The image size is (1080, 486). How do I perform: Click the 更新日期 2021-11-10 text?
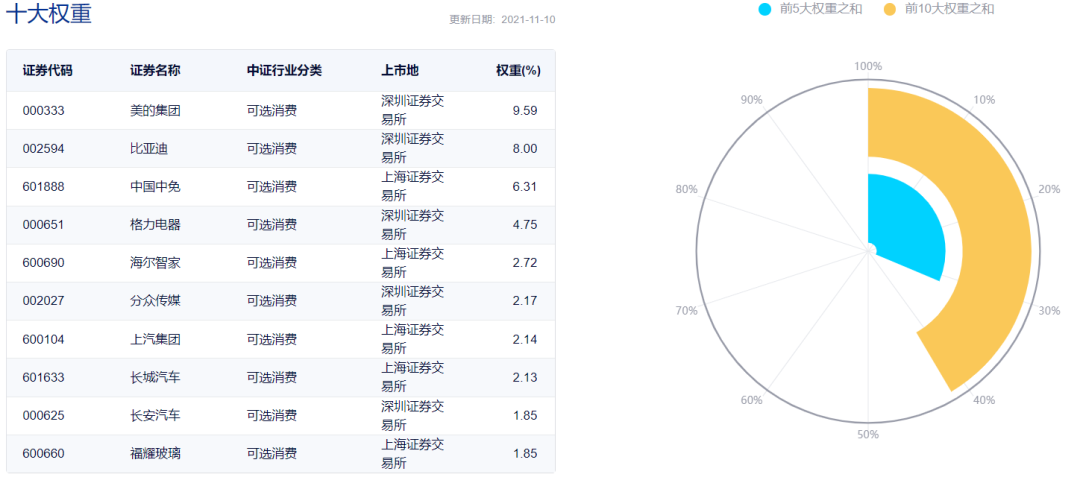point(502,19)
